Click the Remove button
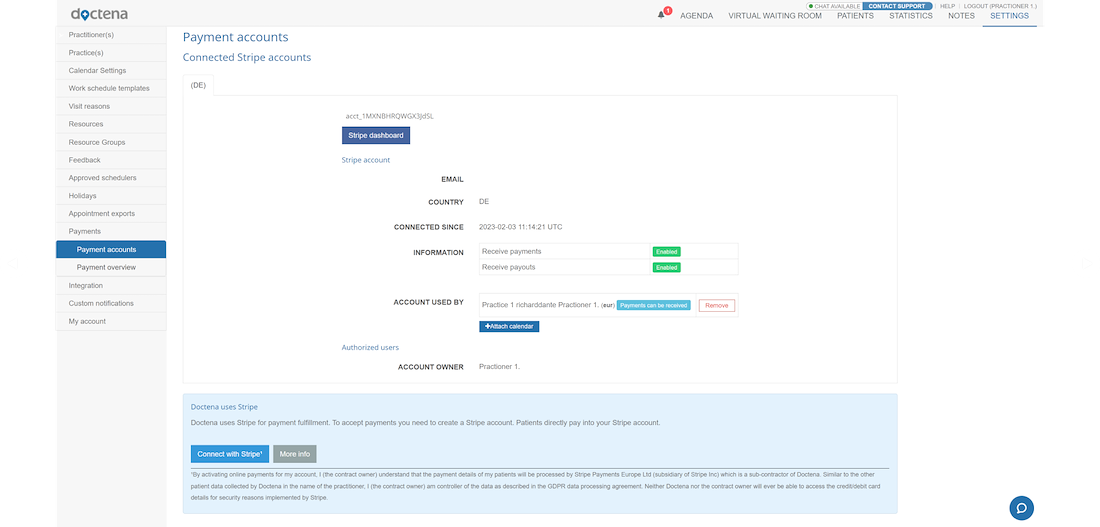The width and height of the screenshot is (1100, 527). [x=716, y=305]
